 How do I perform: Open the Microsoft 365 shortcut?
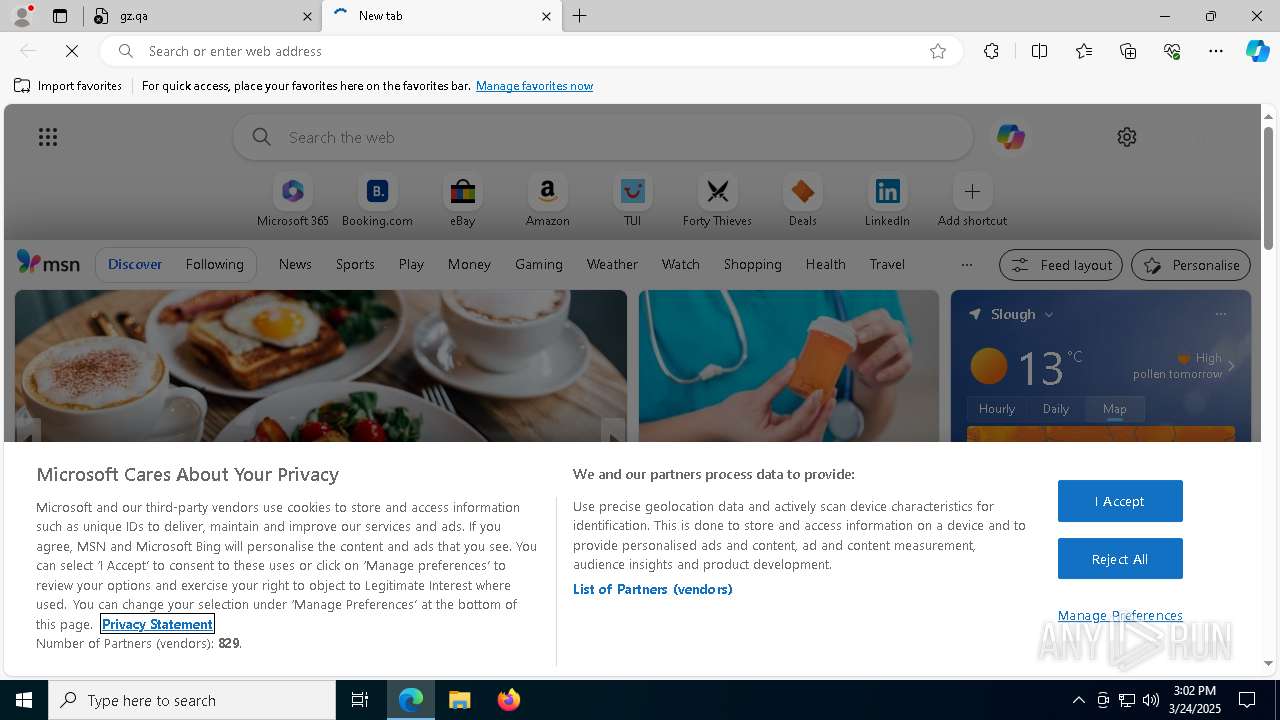[293, 201]
